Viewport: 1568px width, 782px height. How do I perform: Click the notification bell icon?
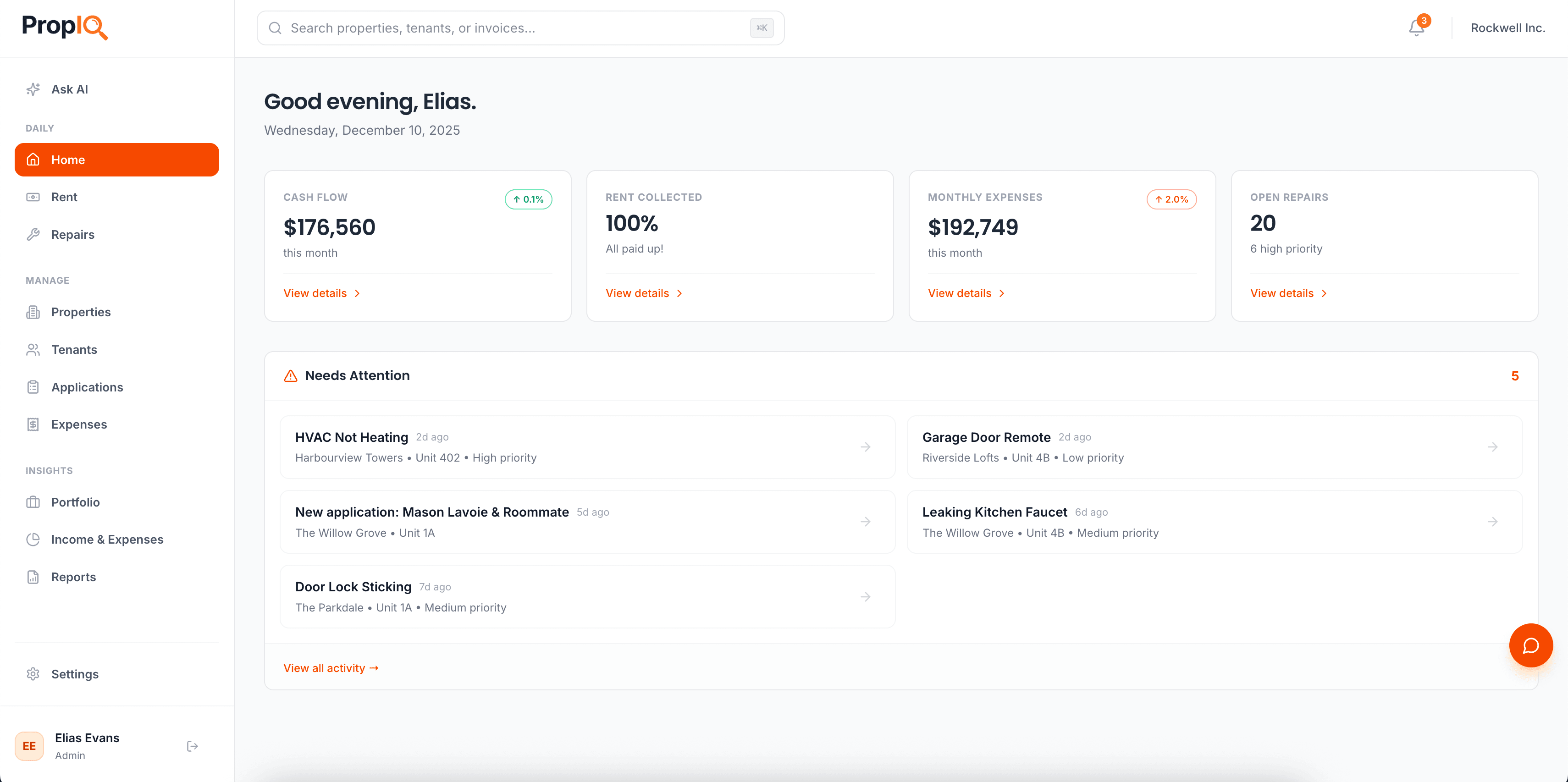pos(1416,28)
